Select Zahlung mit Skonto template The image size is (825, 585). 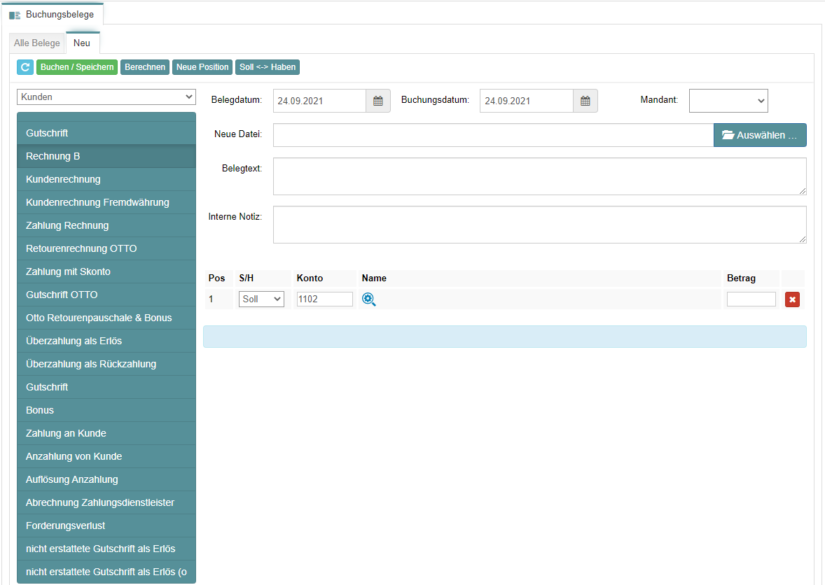pos(106,271)
